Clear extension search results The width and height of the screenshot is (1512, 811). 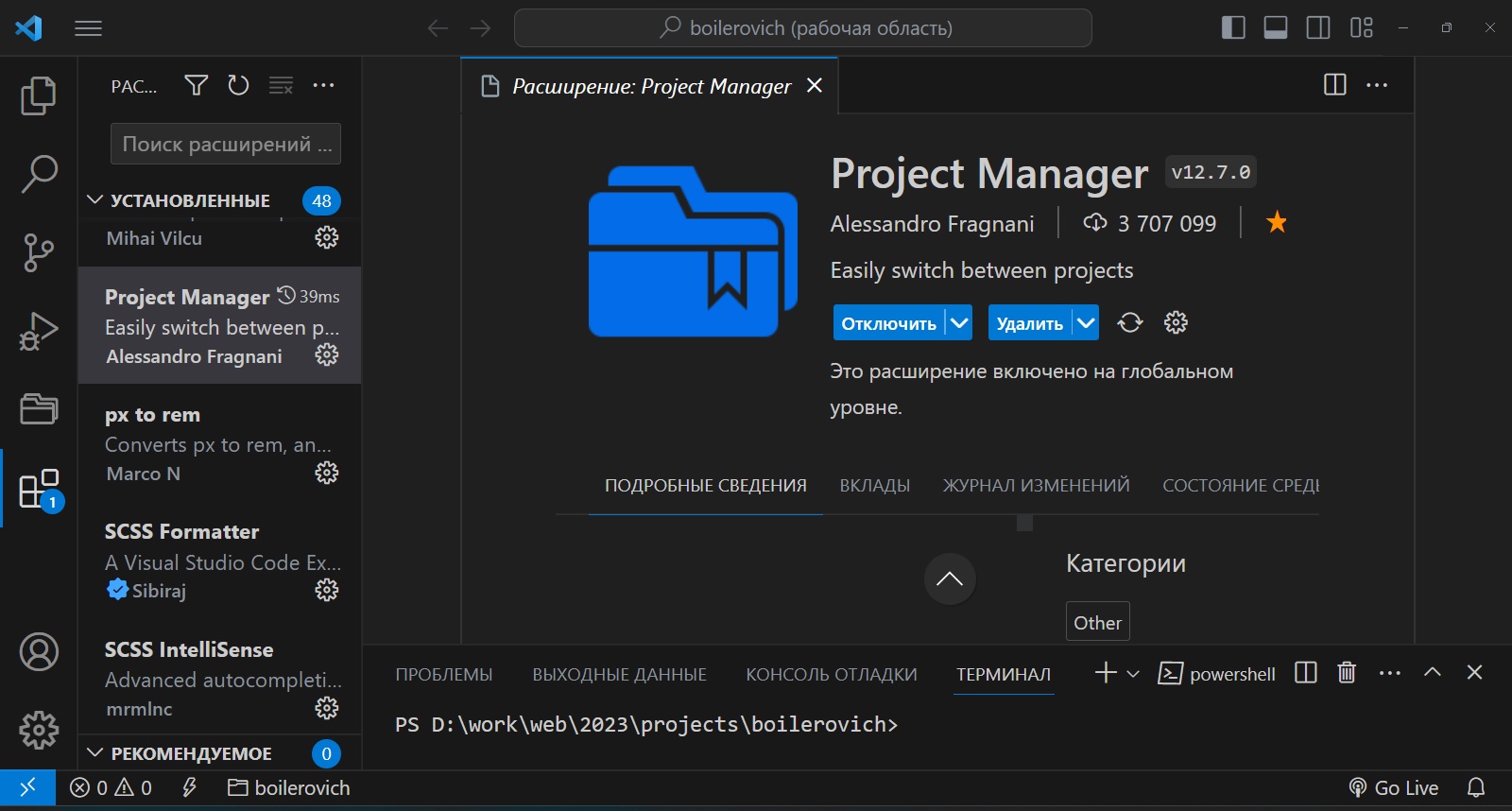tap(281, 86)
